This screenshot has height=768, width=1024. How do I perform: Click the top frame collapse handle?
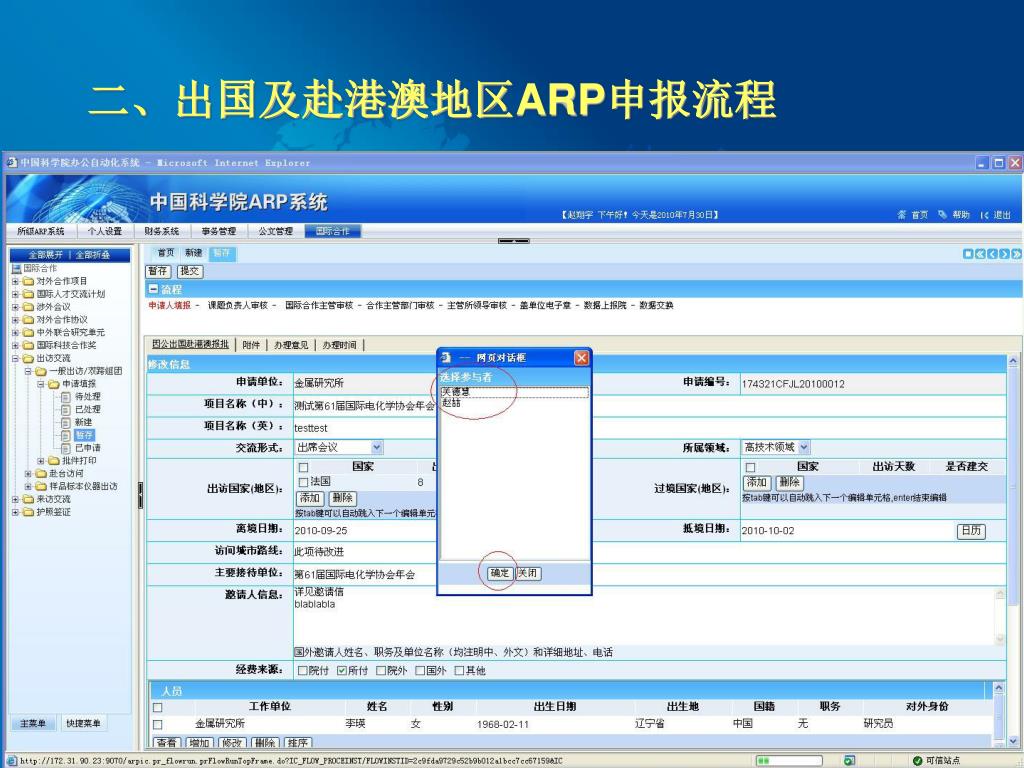click(514, 241)
